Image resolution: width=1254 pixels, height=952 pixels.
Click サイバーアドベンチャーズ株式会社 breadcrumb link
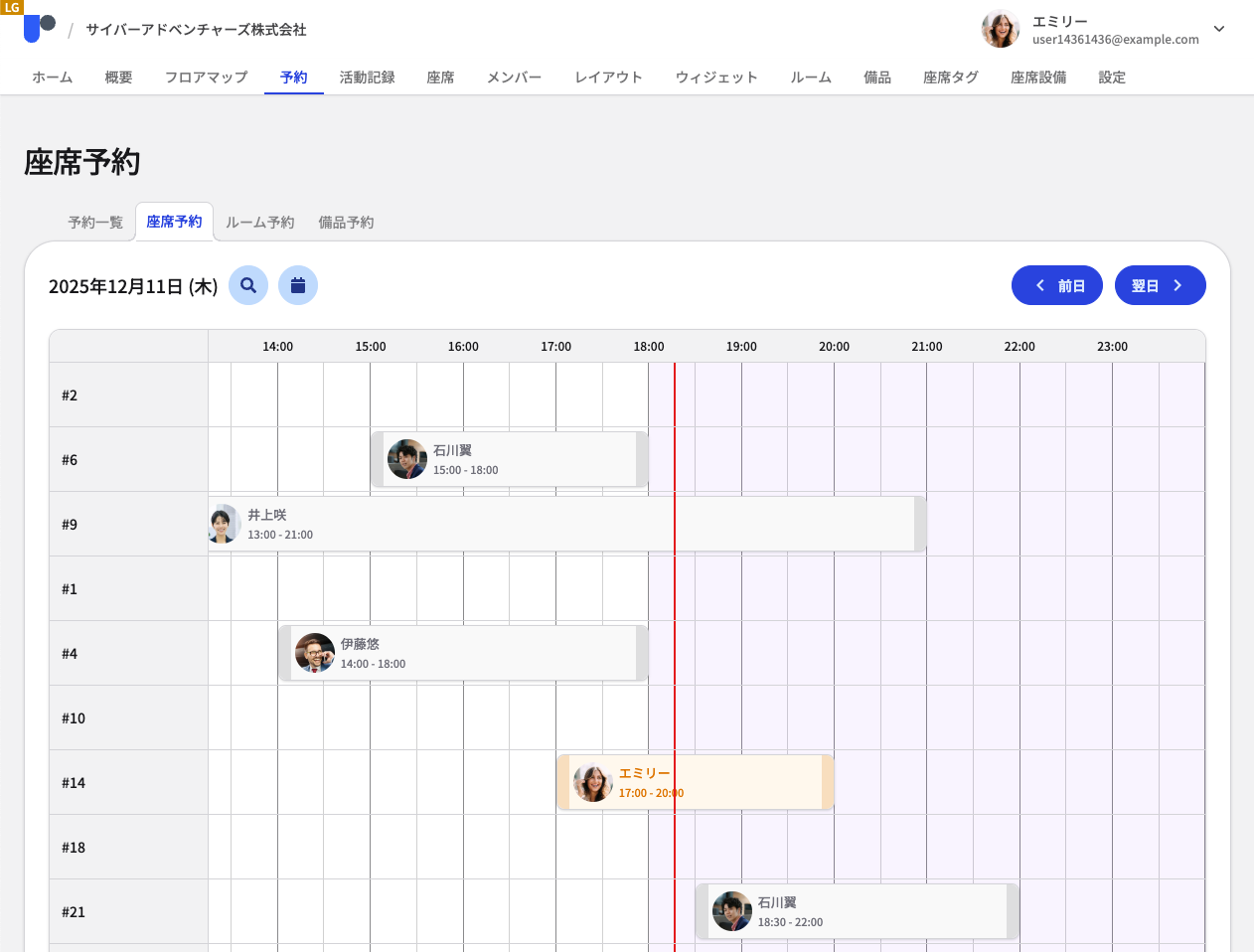tap(196, 30)
